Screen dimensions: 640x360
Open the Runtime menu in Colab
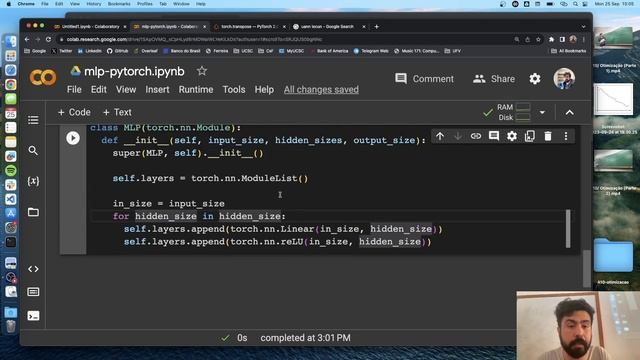[196, 89]
